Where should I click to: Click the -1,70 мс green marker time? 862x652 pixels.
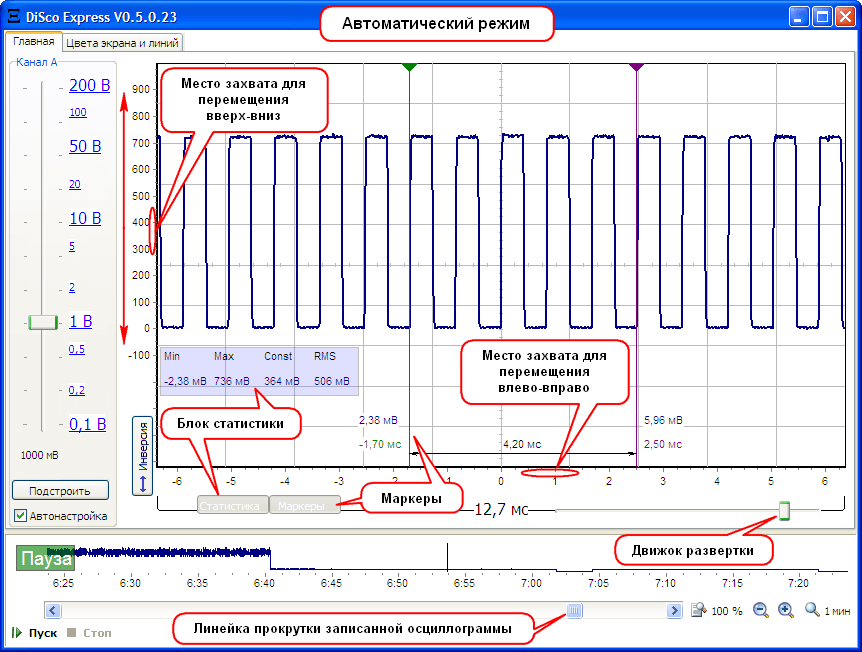click(x=380, y=444)
